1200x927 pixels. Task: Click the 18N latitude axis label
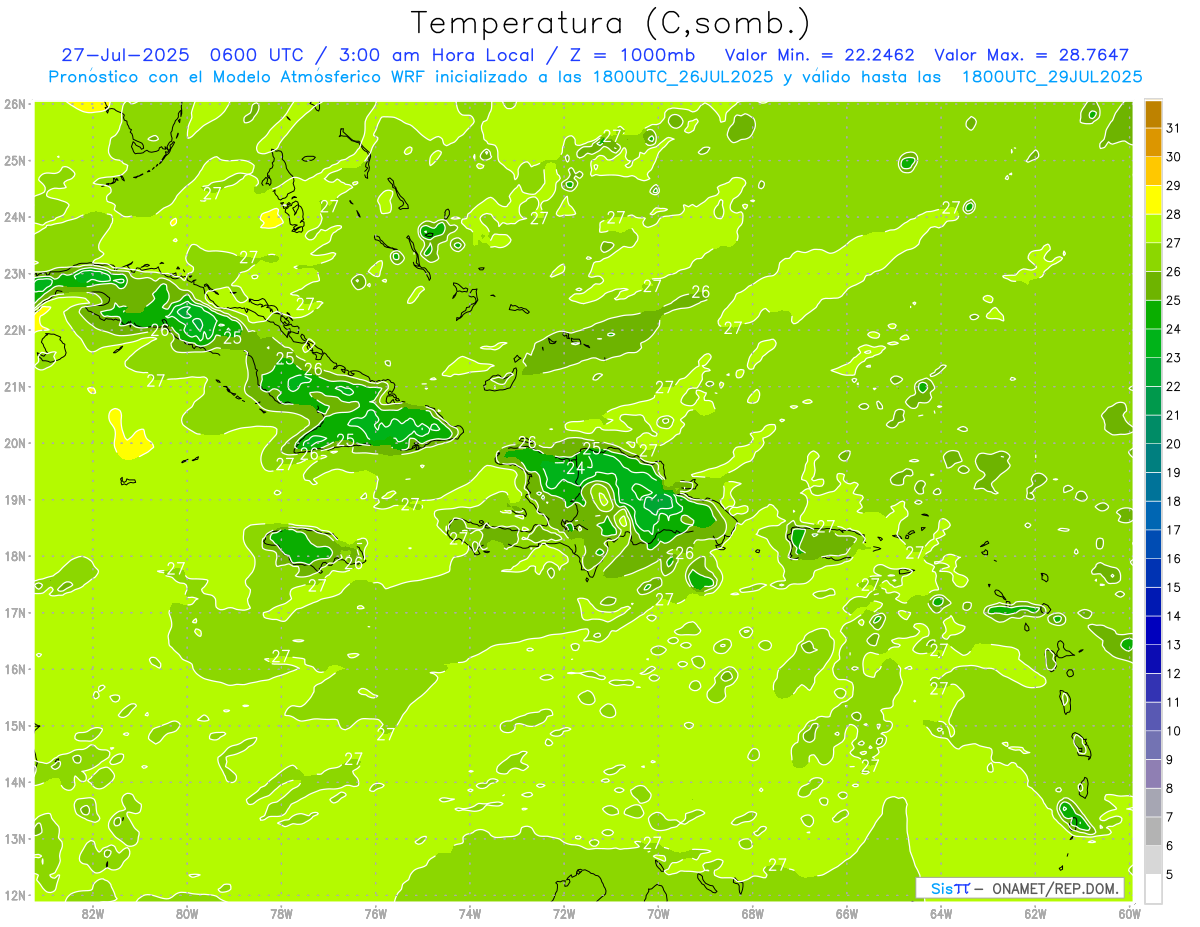(x=15, y=556)
